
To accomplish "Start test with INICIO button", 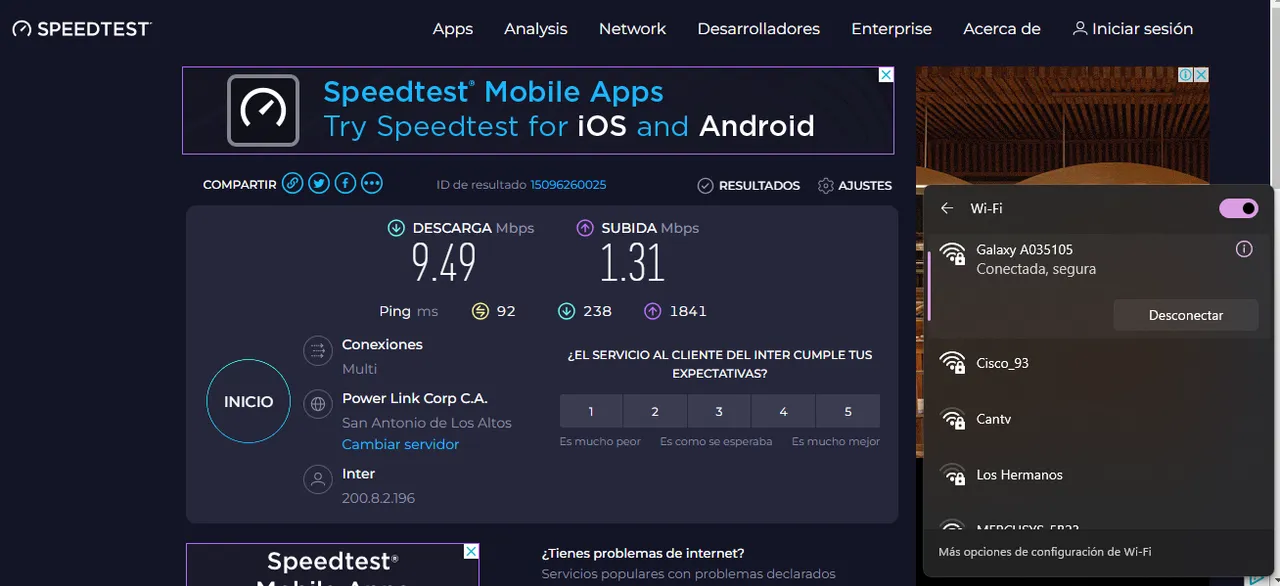I will click(x=248, y=402).
